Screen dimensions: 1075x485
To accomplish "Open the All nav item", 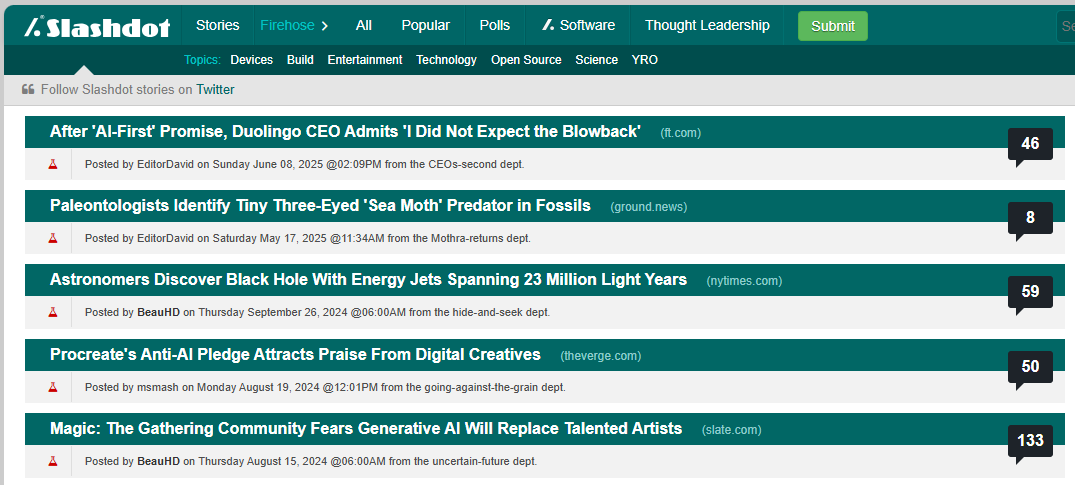I will (x=364, y=25).
